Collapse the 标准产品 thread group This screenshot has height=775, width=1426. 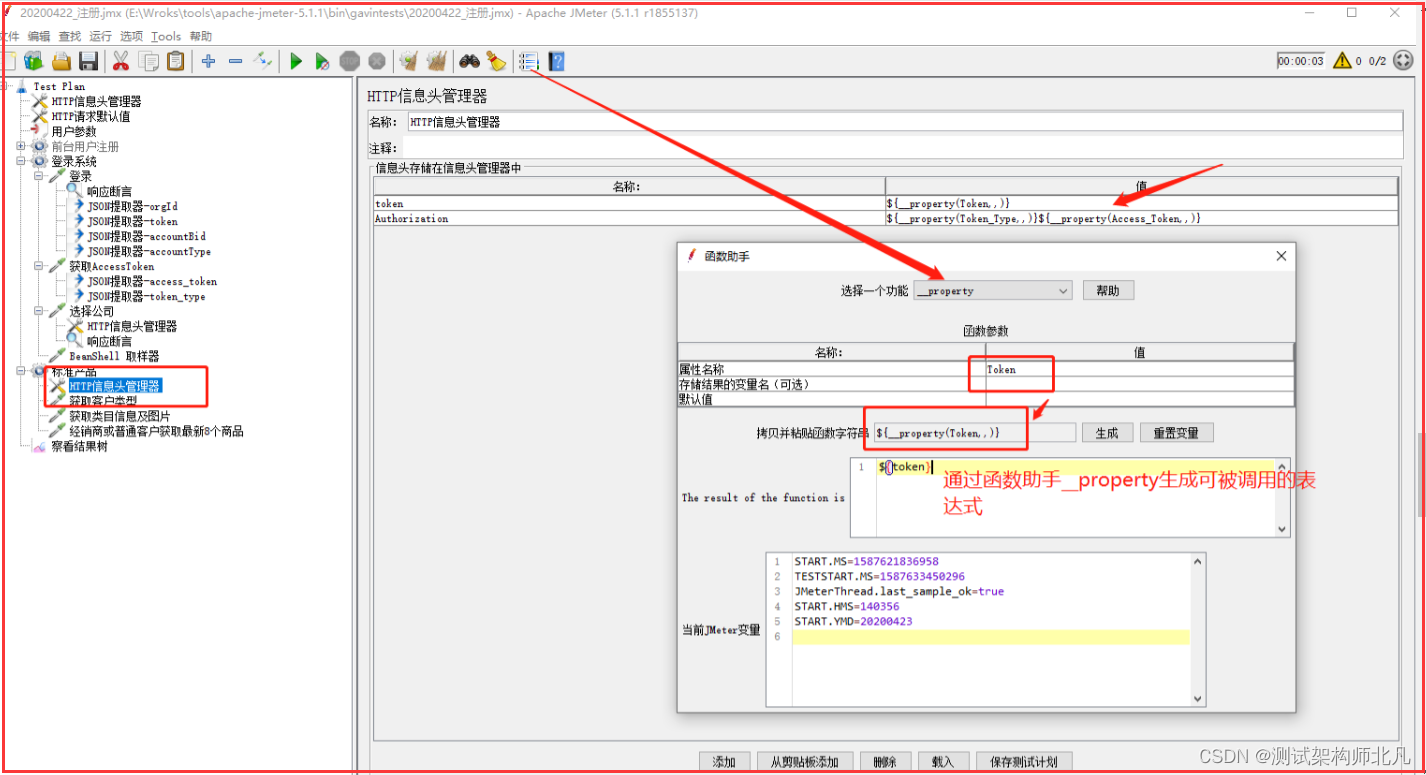click(x=22, y=371)
